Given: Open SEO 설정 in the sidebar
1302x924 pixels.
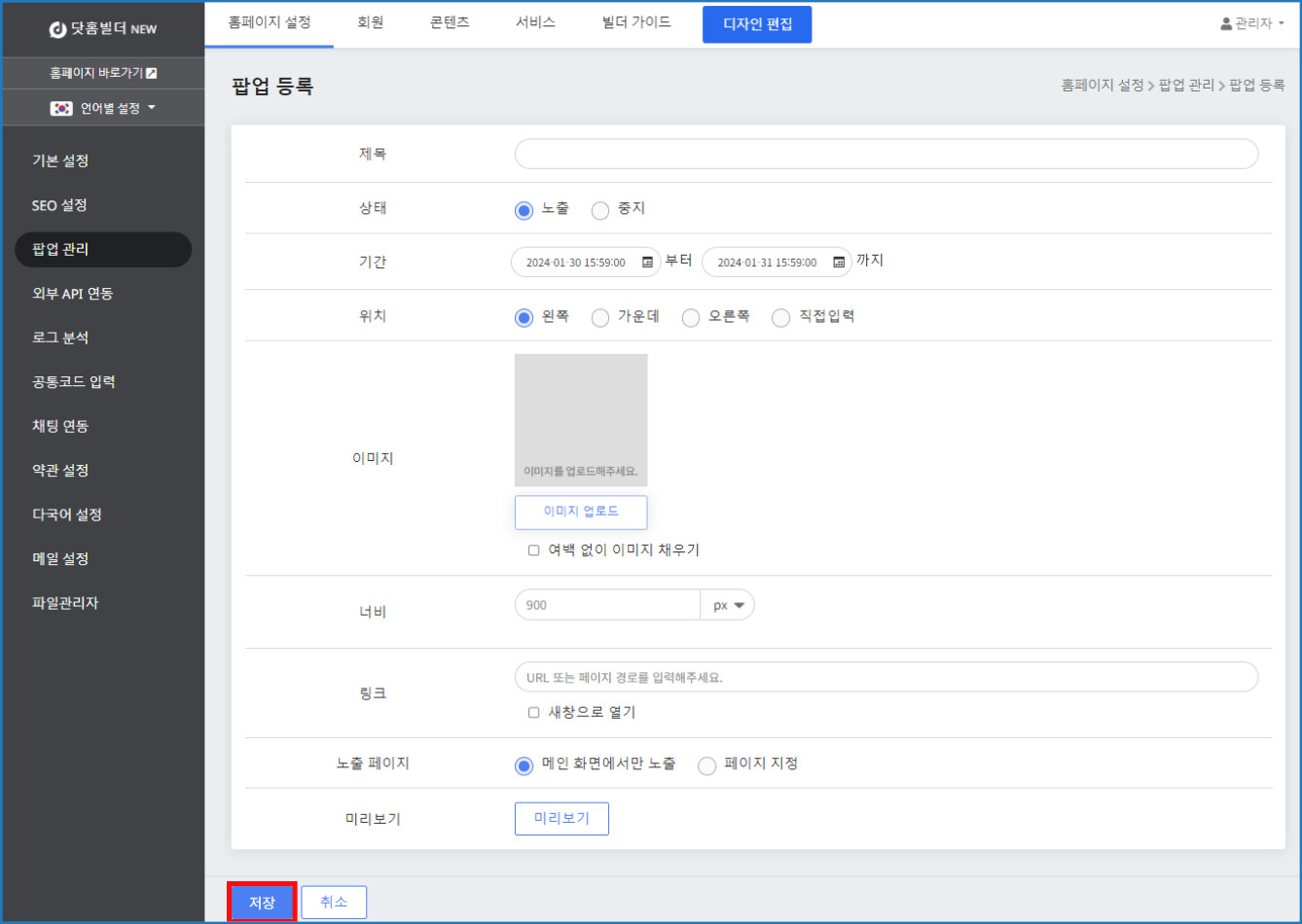Looking at the screenshot, I should 59,205.
